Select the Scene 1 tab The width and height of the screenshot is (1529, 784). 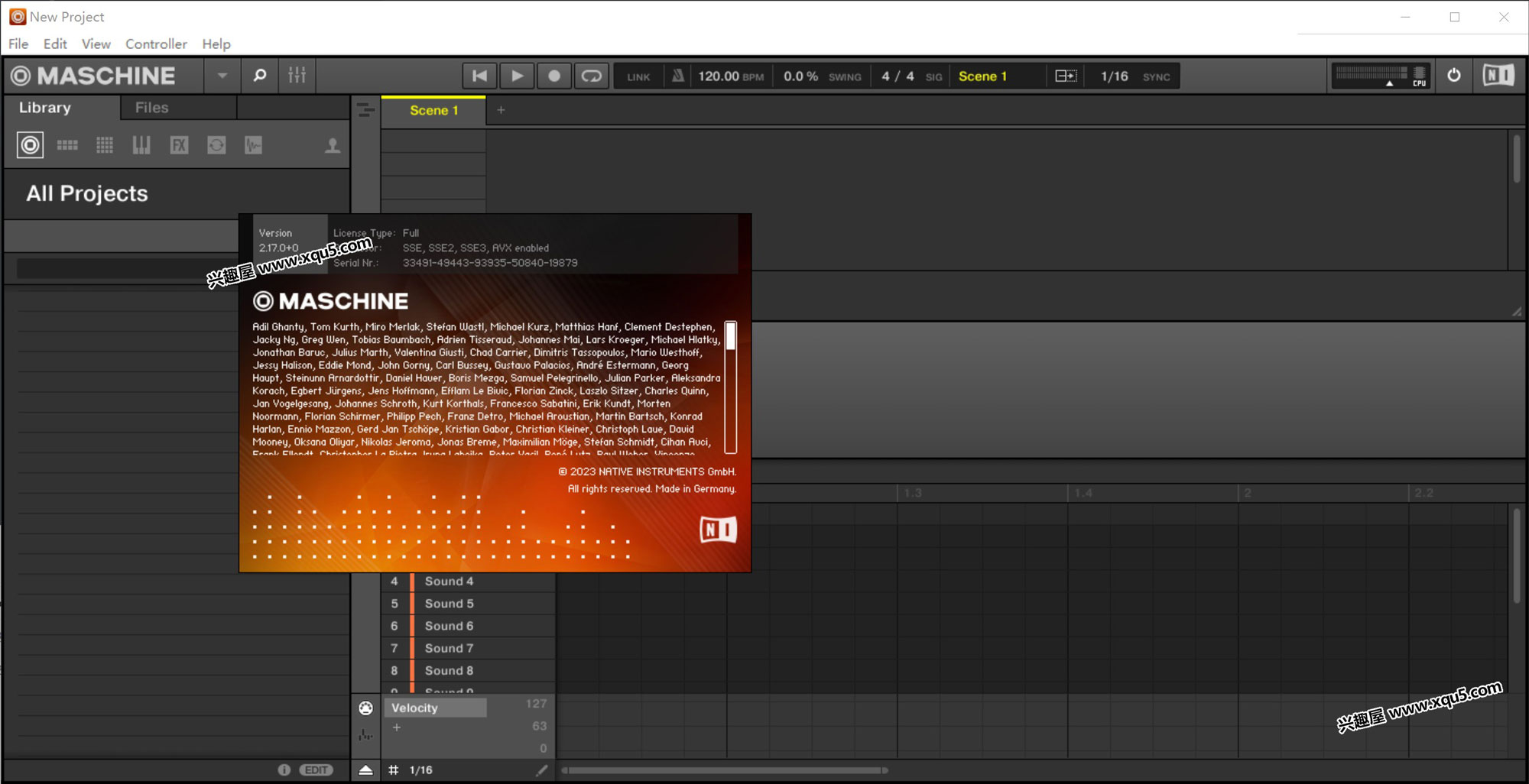[433, 110]
